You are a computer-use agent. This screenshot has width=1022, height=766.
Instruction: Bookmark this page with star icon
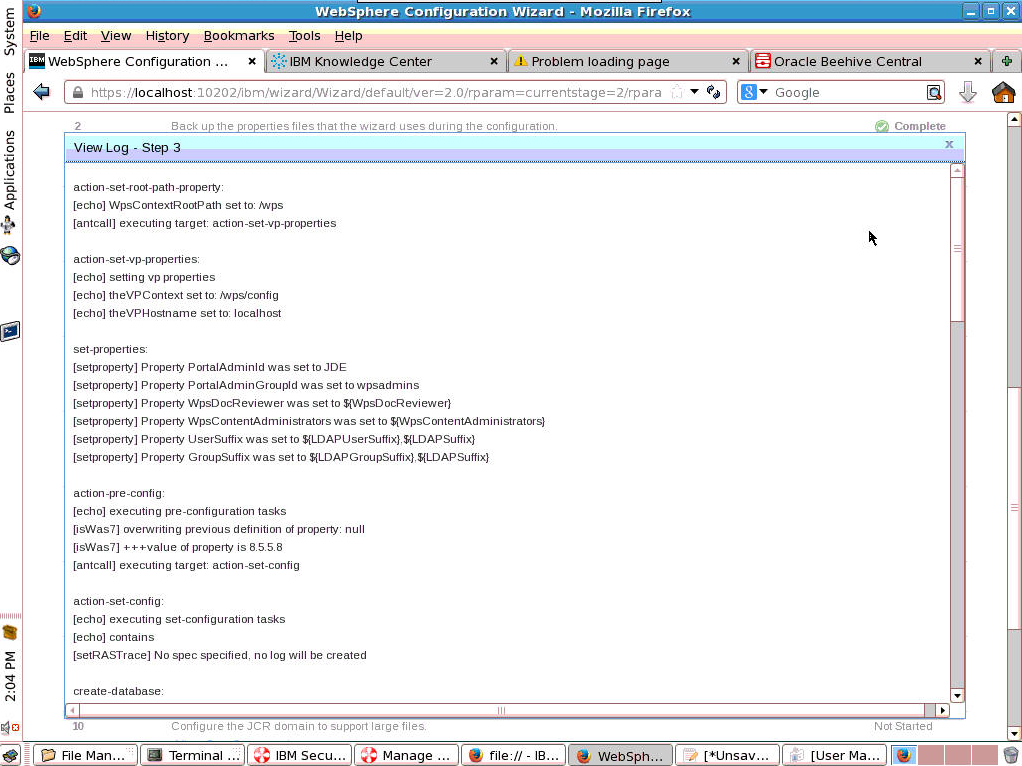pos(677,92)
